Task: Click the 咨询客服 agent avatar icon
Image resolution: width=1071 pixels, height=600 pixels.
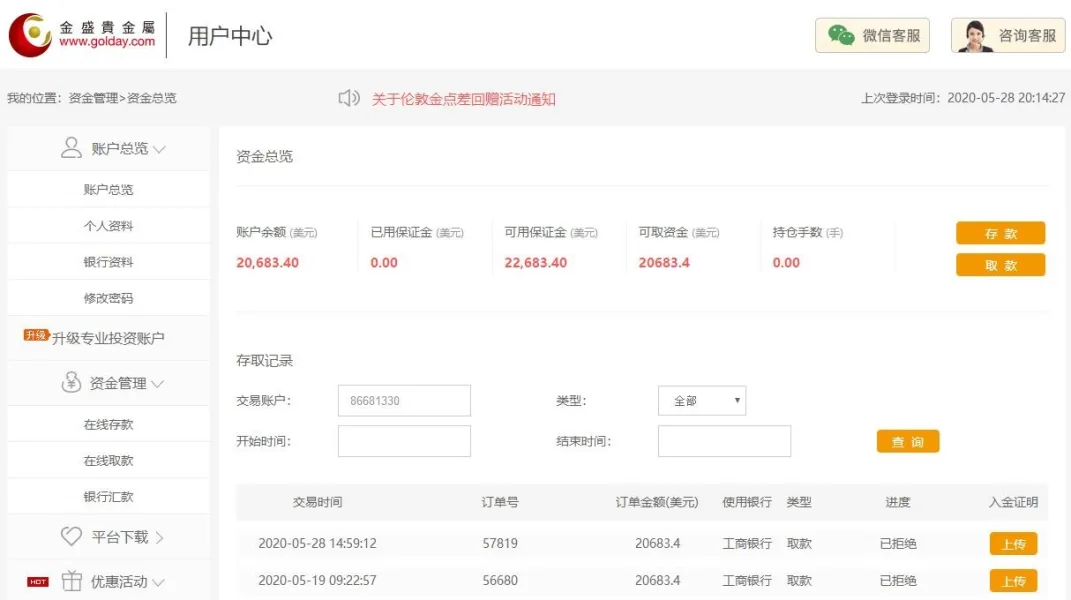Action: [975, 36]
